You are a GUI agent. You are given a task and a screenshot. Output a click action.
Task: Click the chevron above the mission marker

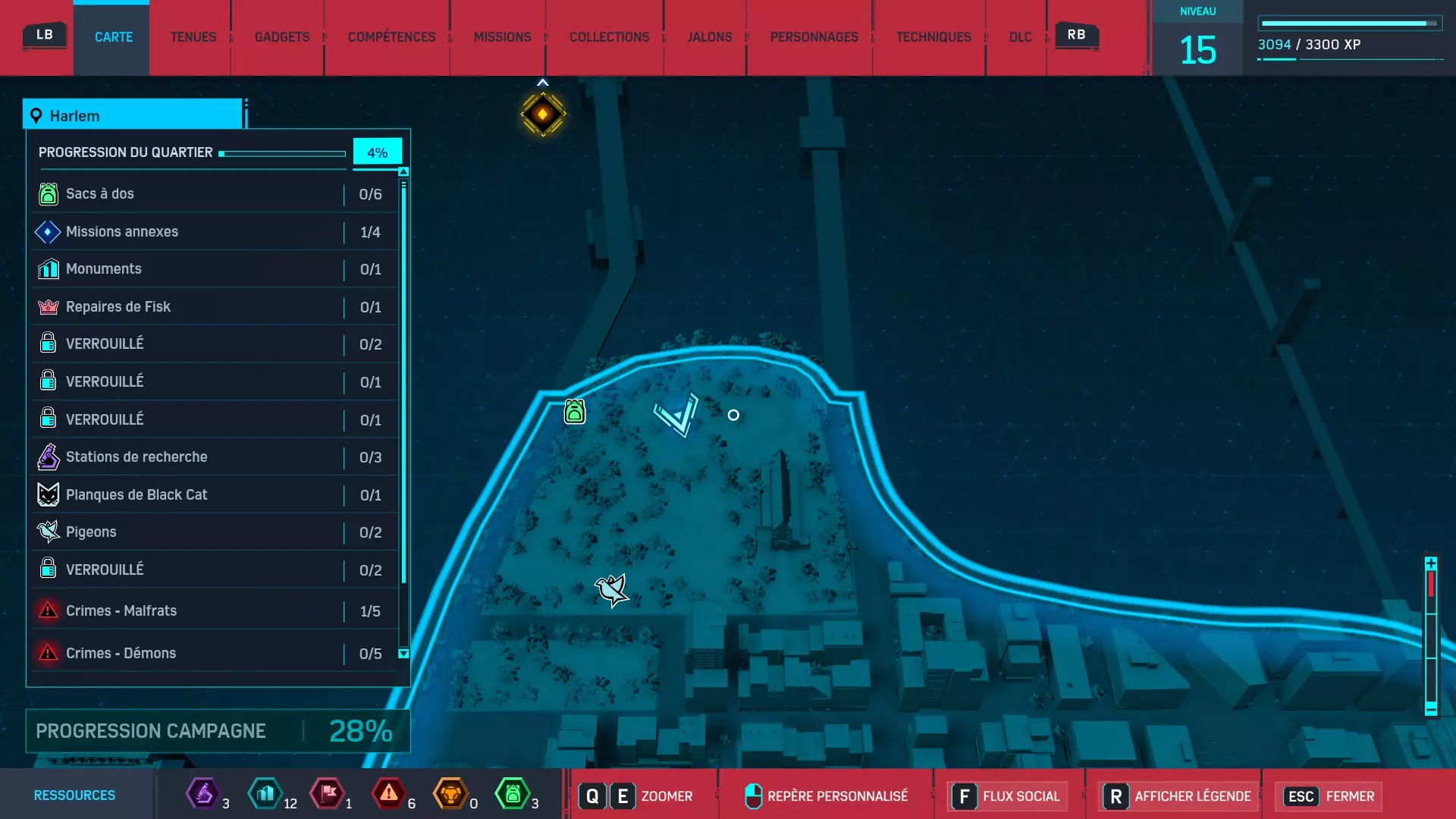543,82
